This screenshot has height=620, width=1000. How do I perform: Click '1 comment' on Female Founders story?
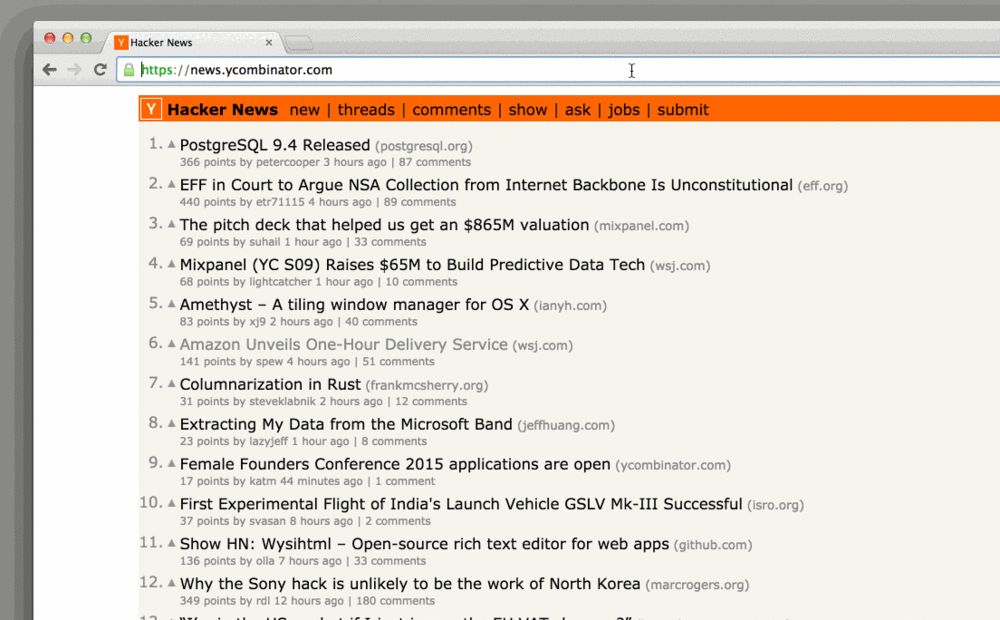[405, 482]
